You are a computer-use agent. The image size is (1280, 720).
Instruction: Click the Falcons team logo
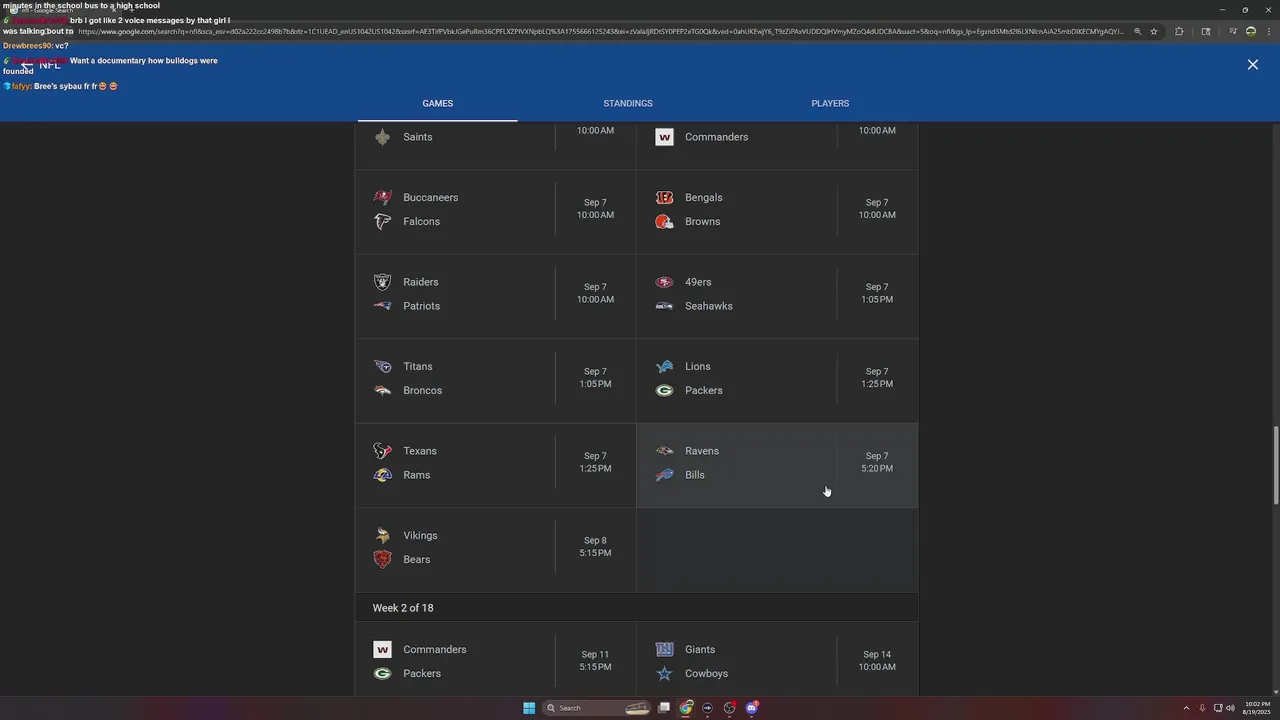coord(382,221)
